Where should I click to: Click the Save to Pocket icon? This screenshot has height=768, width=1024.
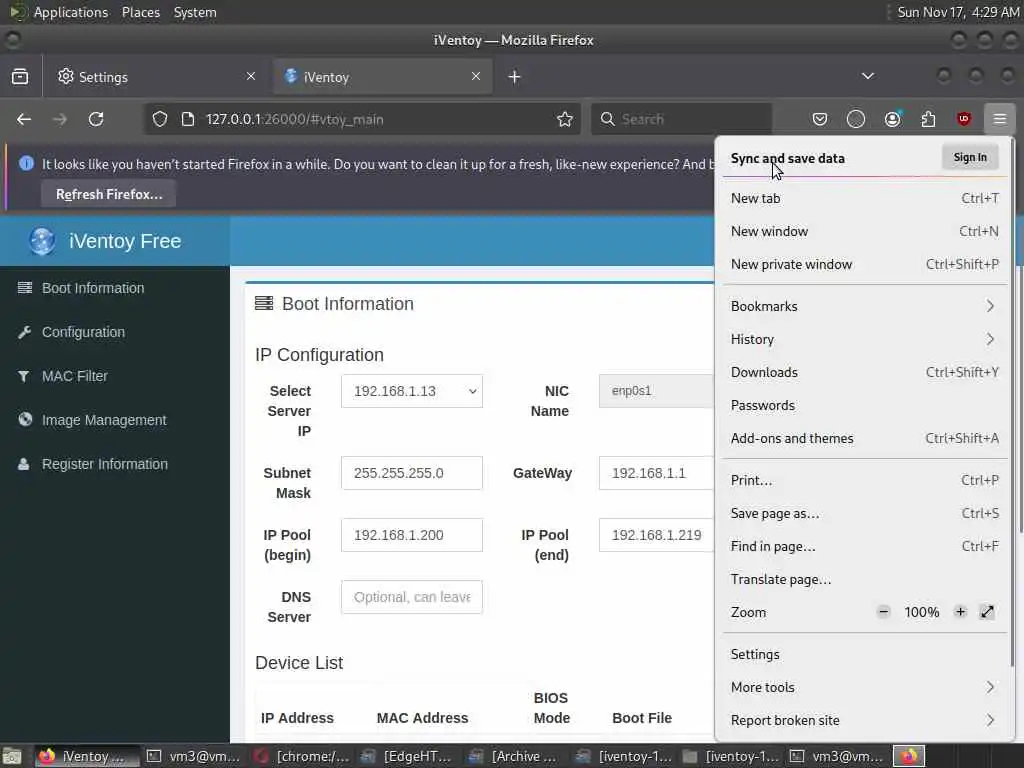click(820, 119)
